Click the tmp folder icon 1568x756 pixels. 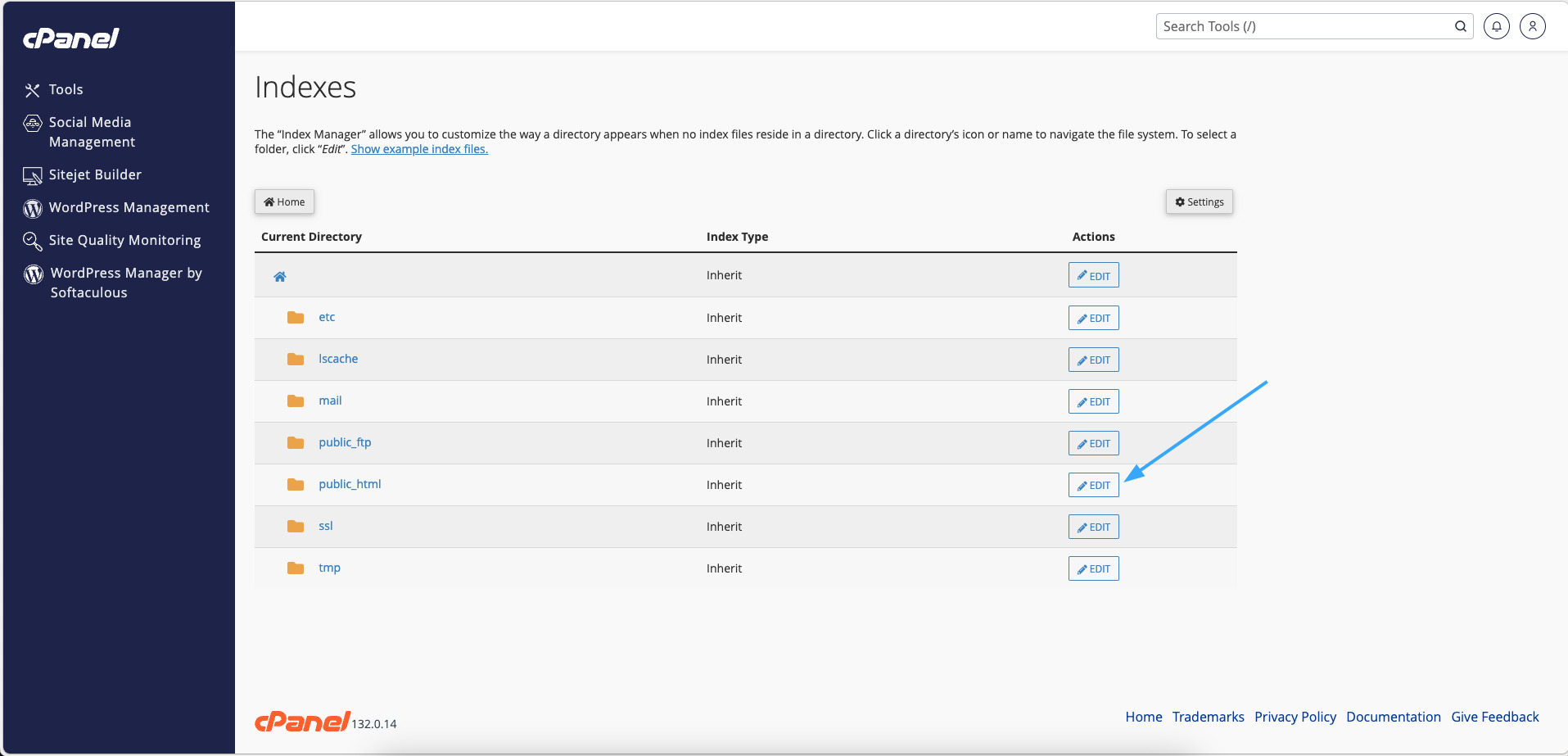point(296,568)
